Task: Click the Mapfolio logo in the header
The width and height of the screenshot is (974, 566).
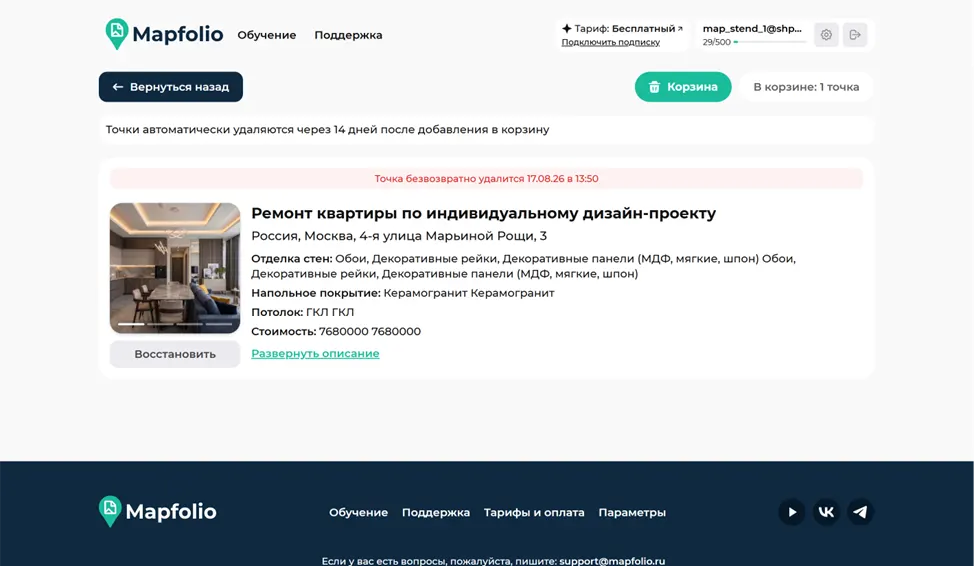Action: [164, 34]
